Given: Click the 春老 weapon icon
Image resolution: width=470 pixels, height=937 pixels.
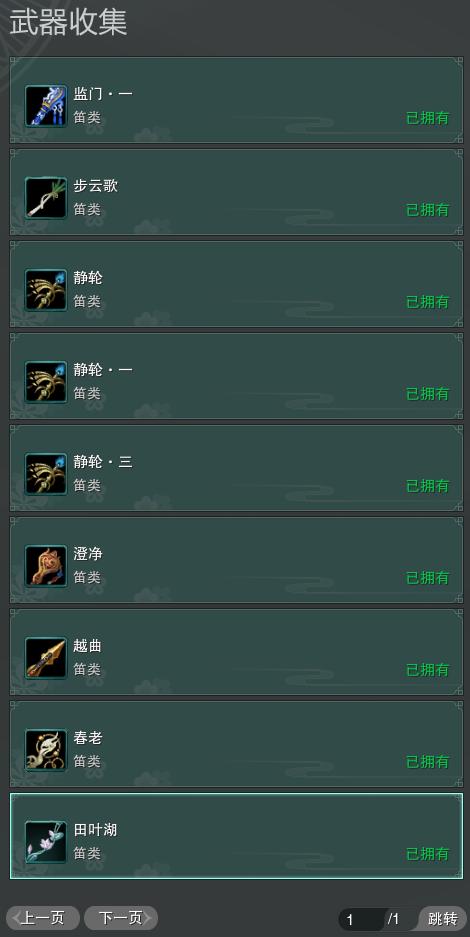Looking at the screenshot, I should [46, 750].
